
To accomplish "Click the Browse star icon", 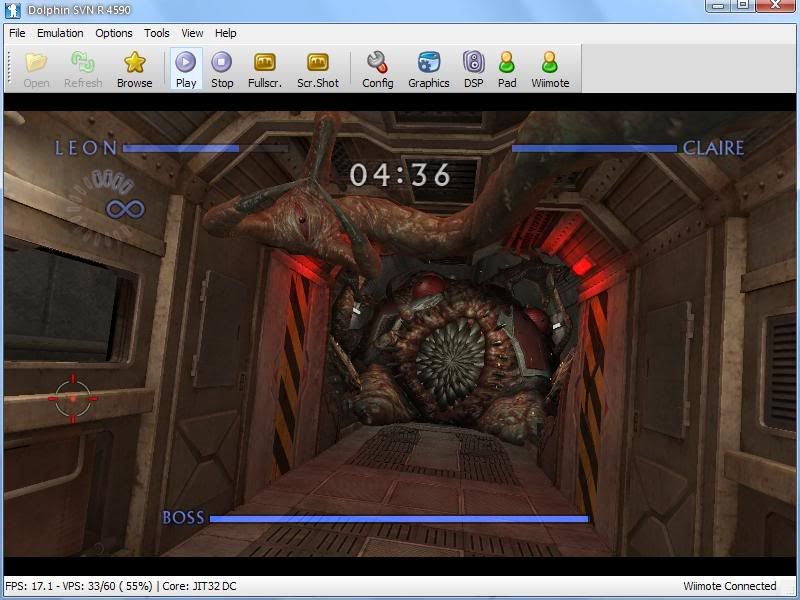I will tap(135, 69).
